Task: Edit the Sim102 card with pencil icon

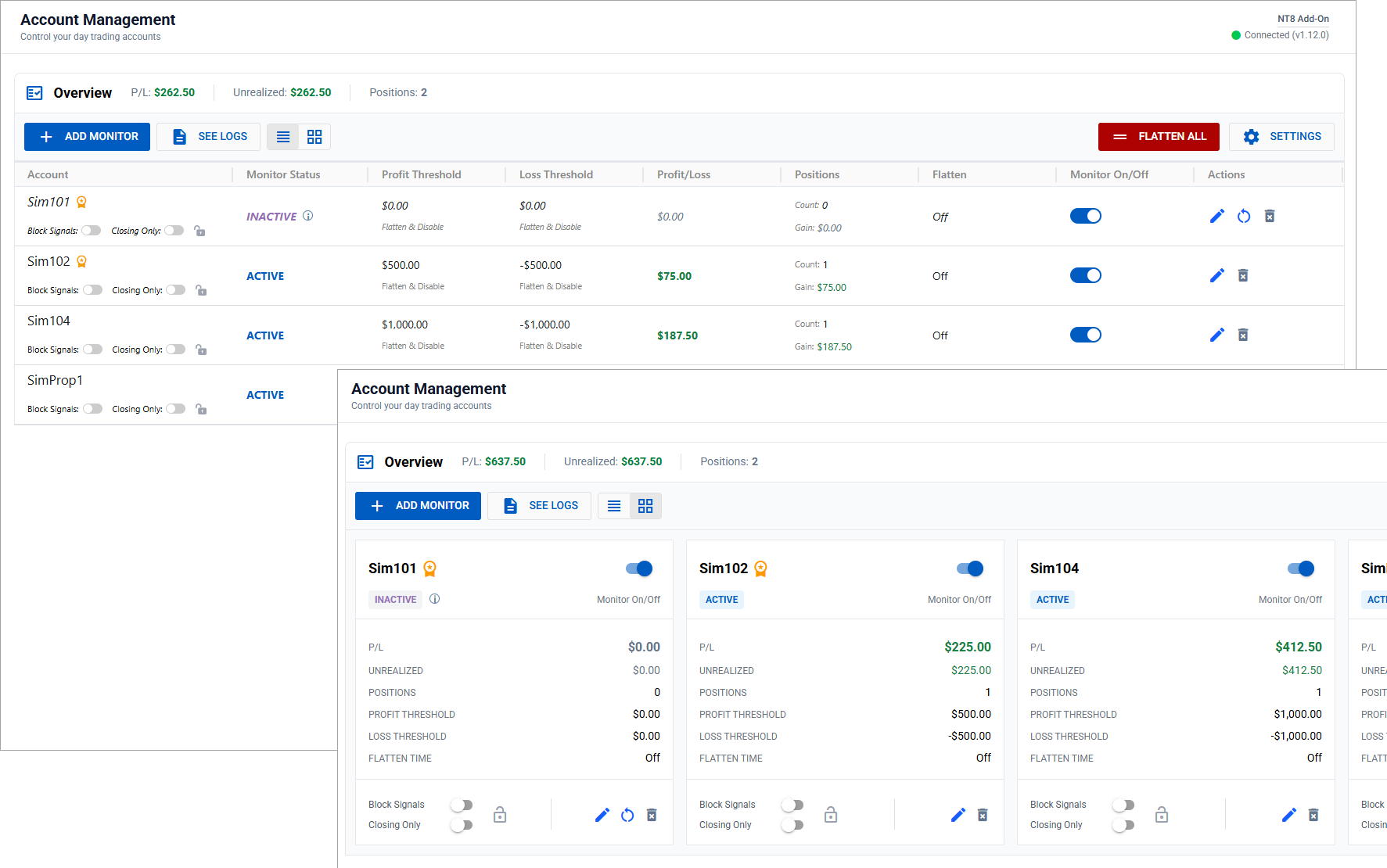Action: (958, 815)
